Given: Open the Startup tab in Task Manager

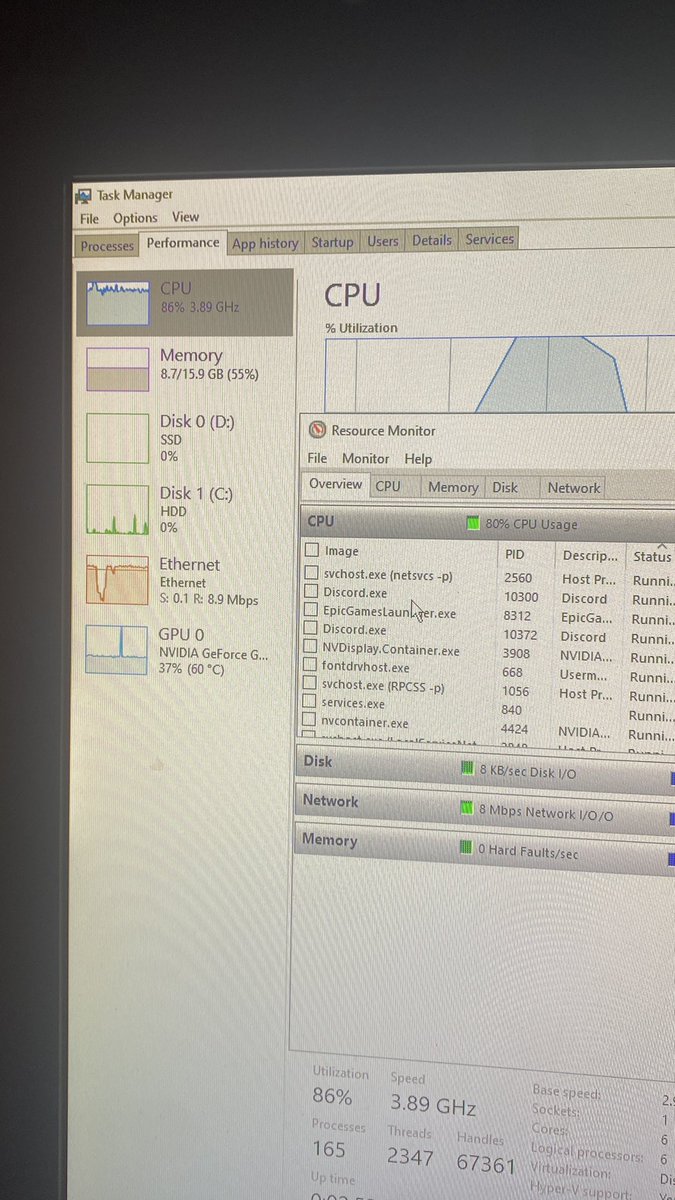Looking at the screenshot, I should point(332,242).
